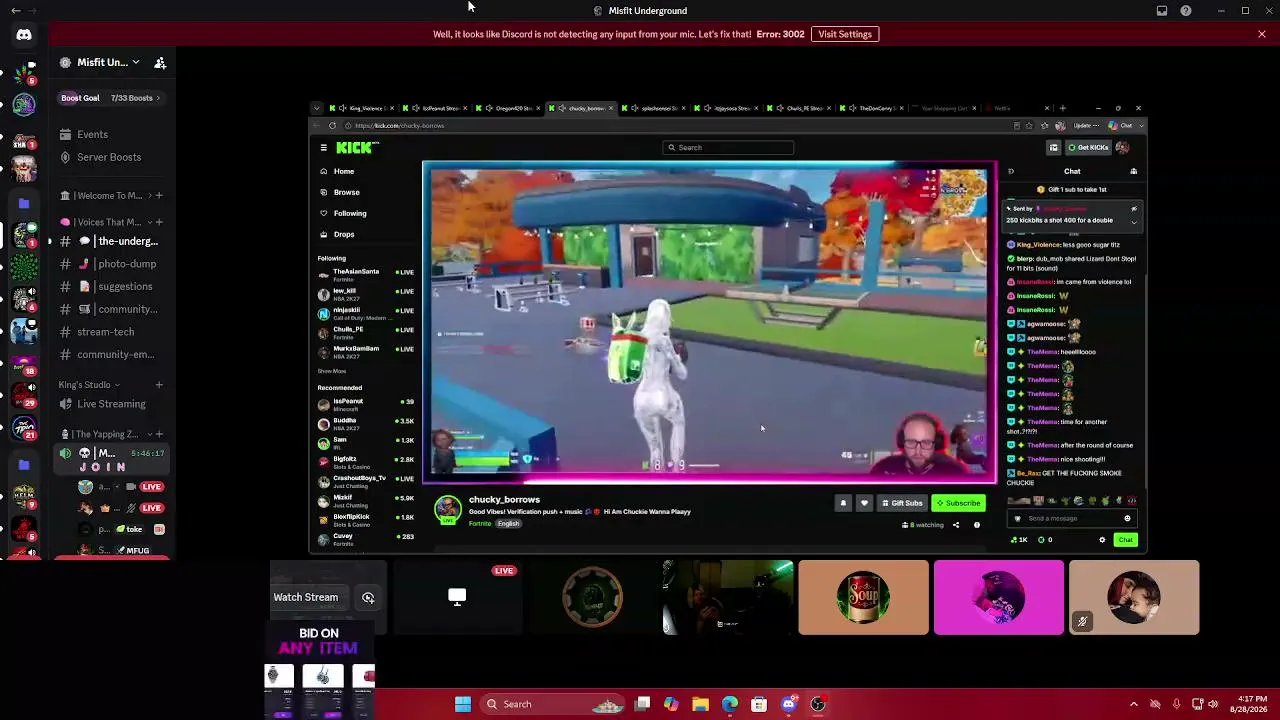Open Discord from the taskbar
This screenshot has height=720, width=1280.
[789, 704]
